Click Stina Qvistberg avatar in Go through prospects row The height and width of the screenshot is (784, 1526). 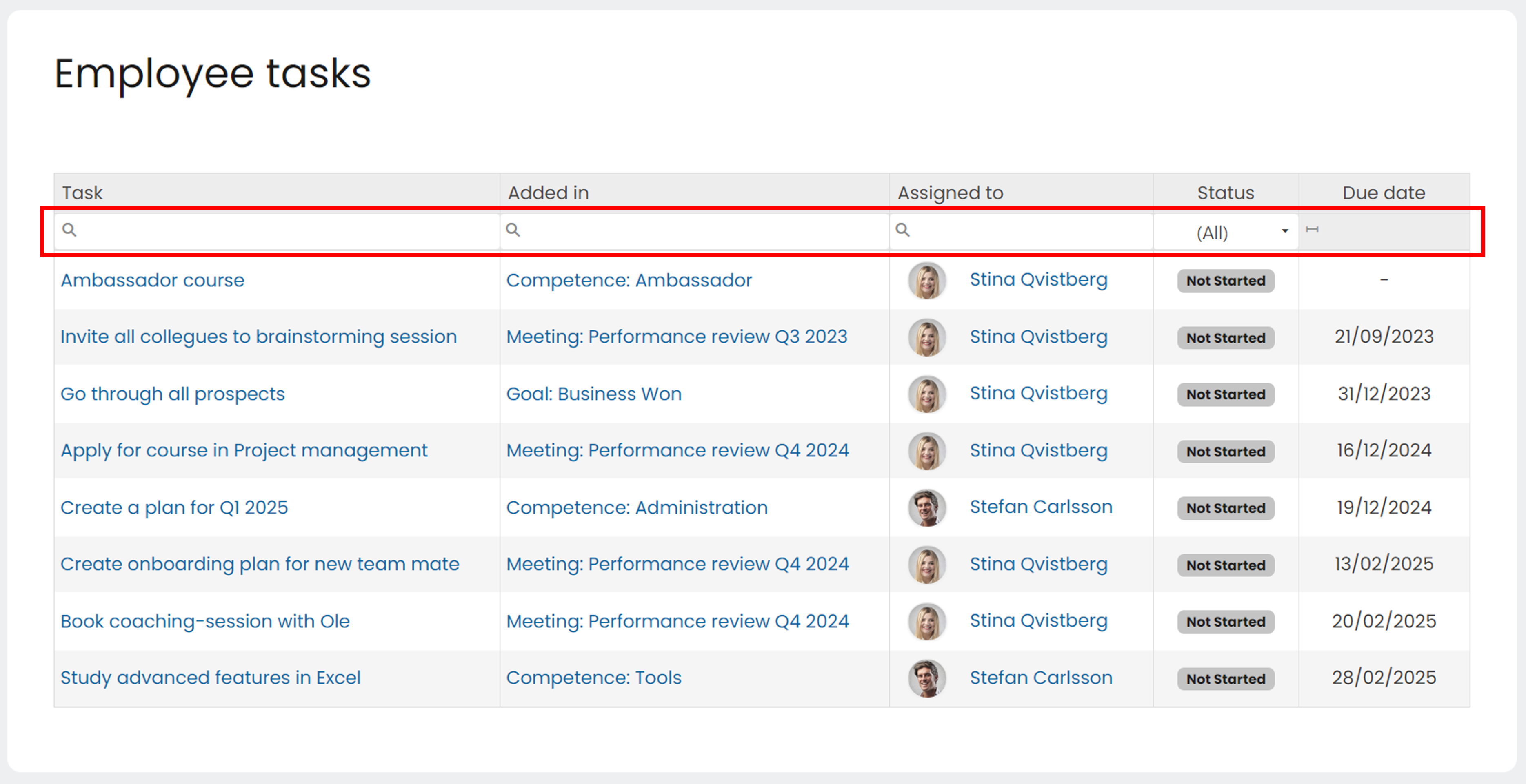point(926,394)
